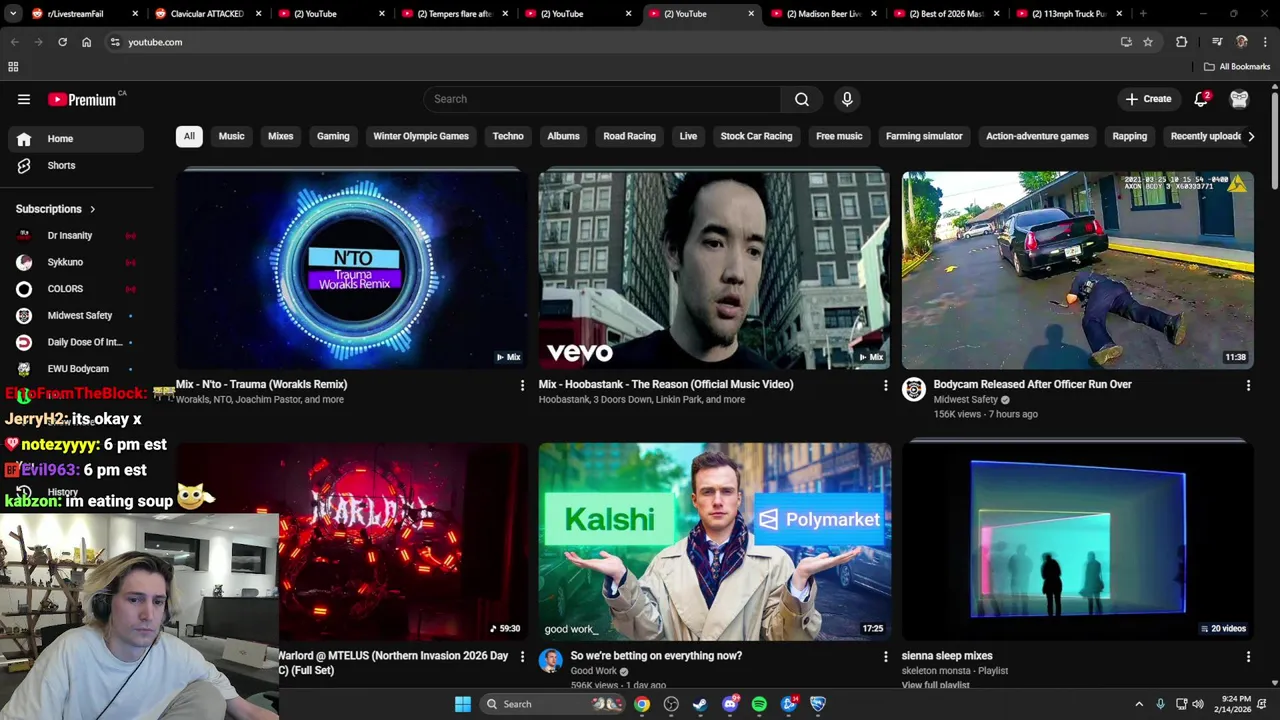Screen dimensions: 1280x720
Task: Select the Gaming filter chip
Action: [333, 136]
